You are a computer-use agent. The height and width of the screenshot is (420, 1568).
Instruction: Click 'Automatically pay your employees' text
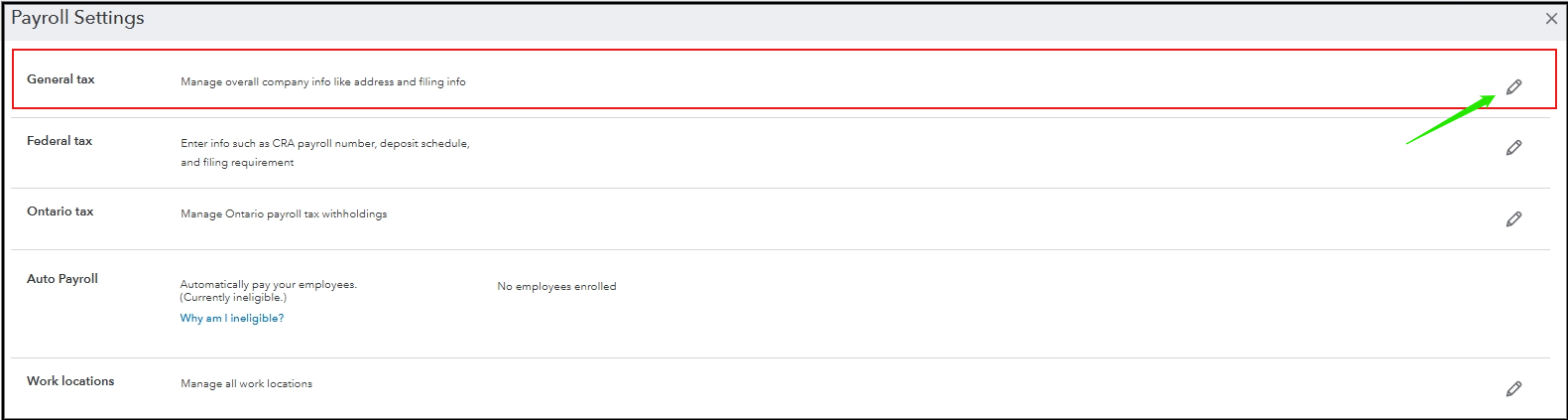click(x=269, y=285)
